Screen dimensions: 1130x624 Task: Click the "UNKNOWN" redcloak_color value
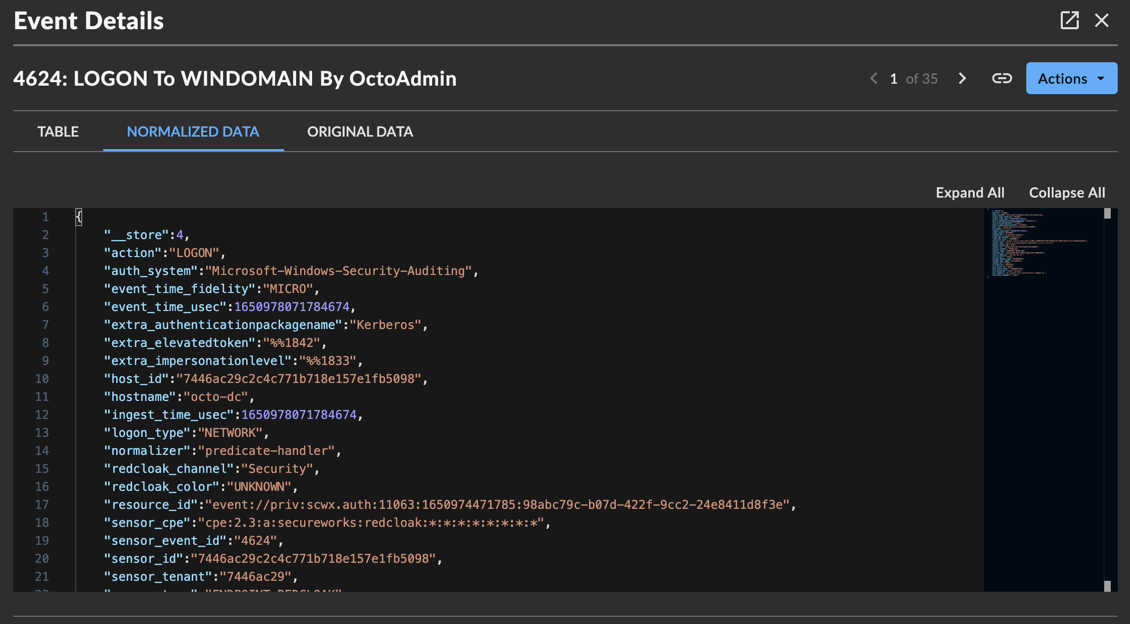[259, 487]
